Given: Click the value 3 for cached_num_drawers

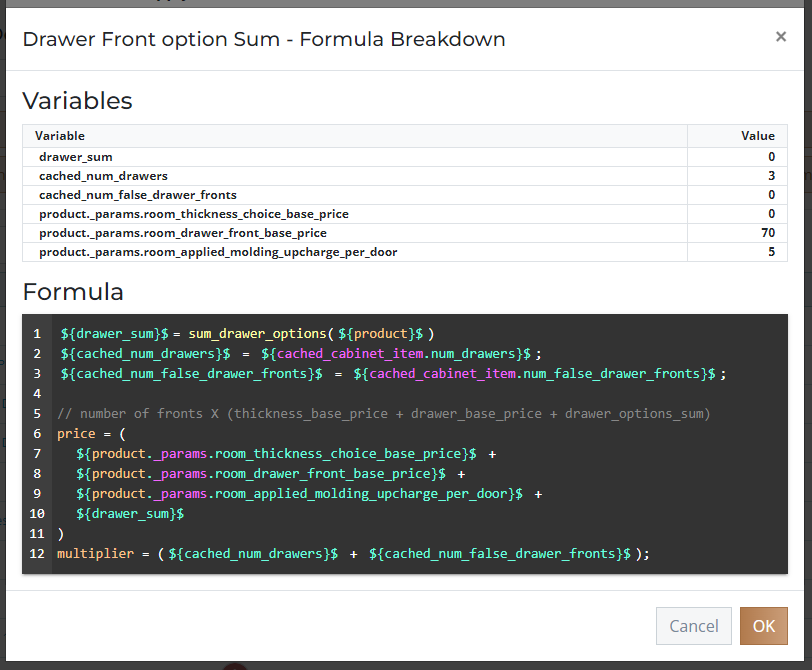Looking at the screenshot, I should pyautogui.click(x=772, y=176).
